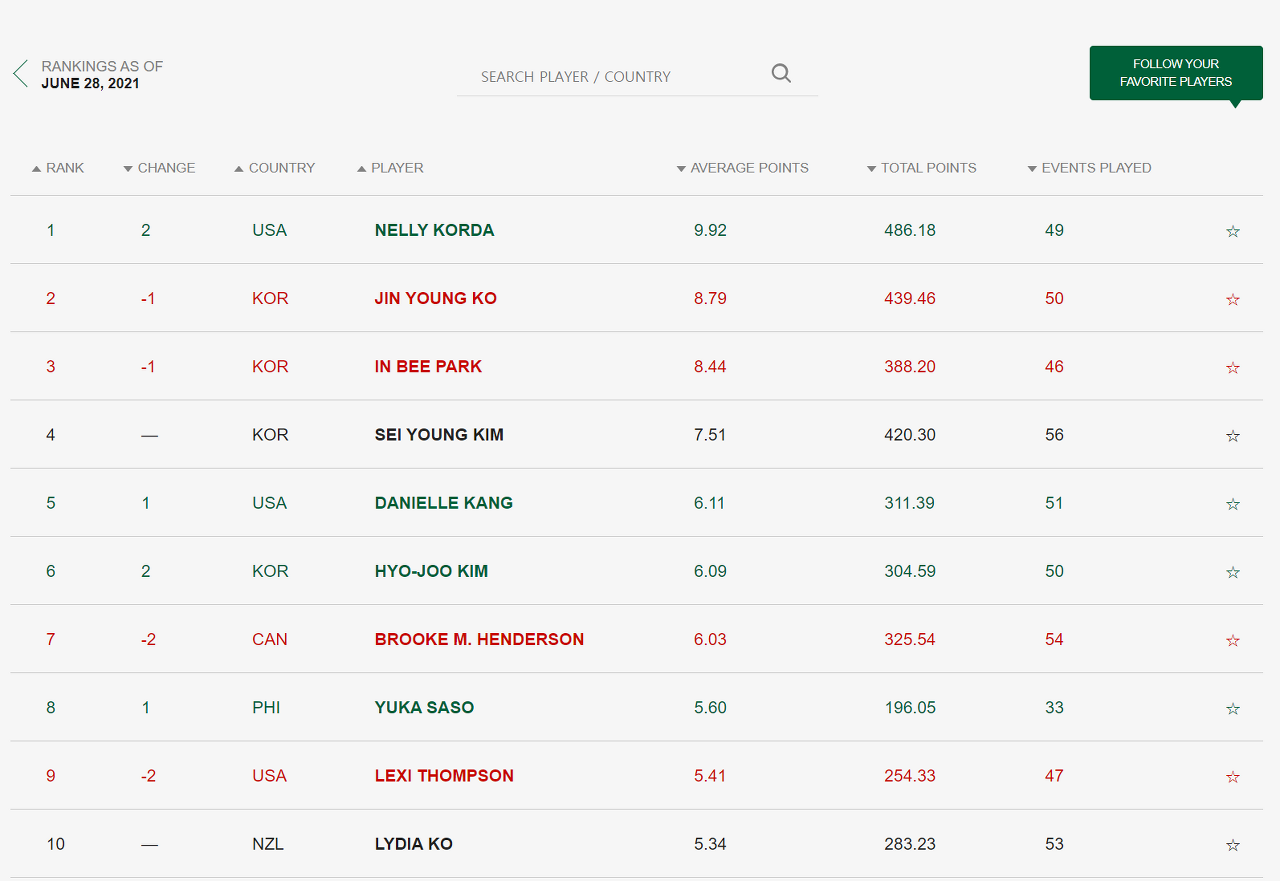Add Lydia Ko to favorites star
1280x881 pixels.
pyautogui.click(x=1232, y=845)
